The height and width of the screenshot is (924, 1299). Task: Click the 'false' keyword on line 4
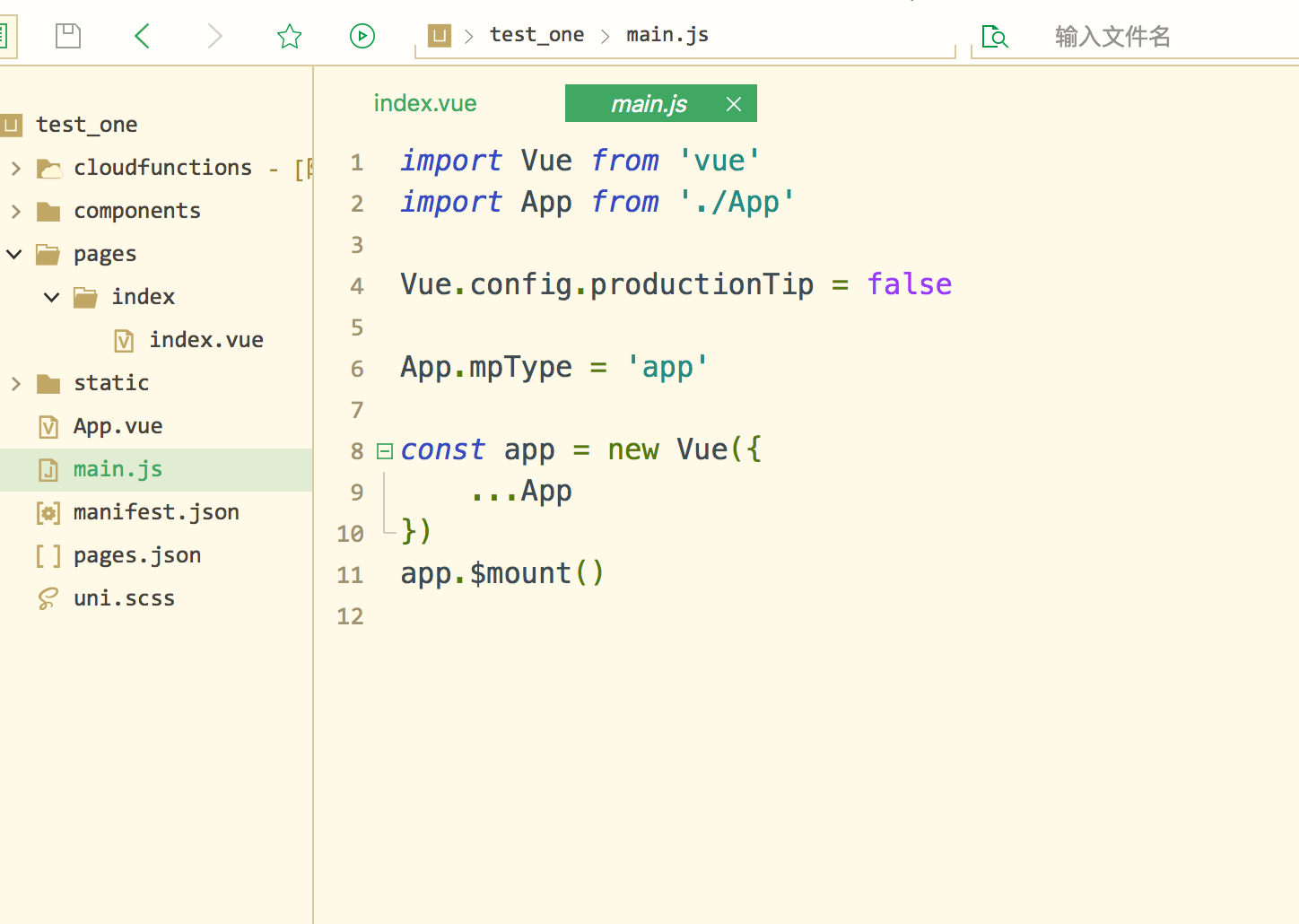click(910, 284)
